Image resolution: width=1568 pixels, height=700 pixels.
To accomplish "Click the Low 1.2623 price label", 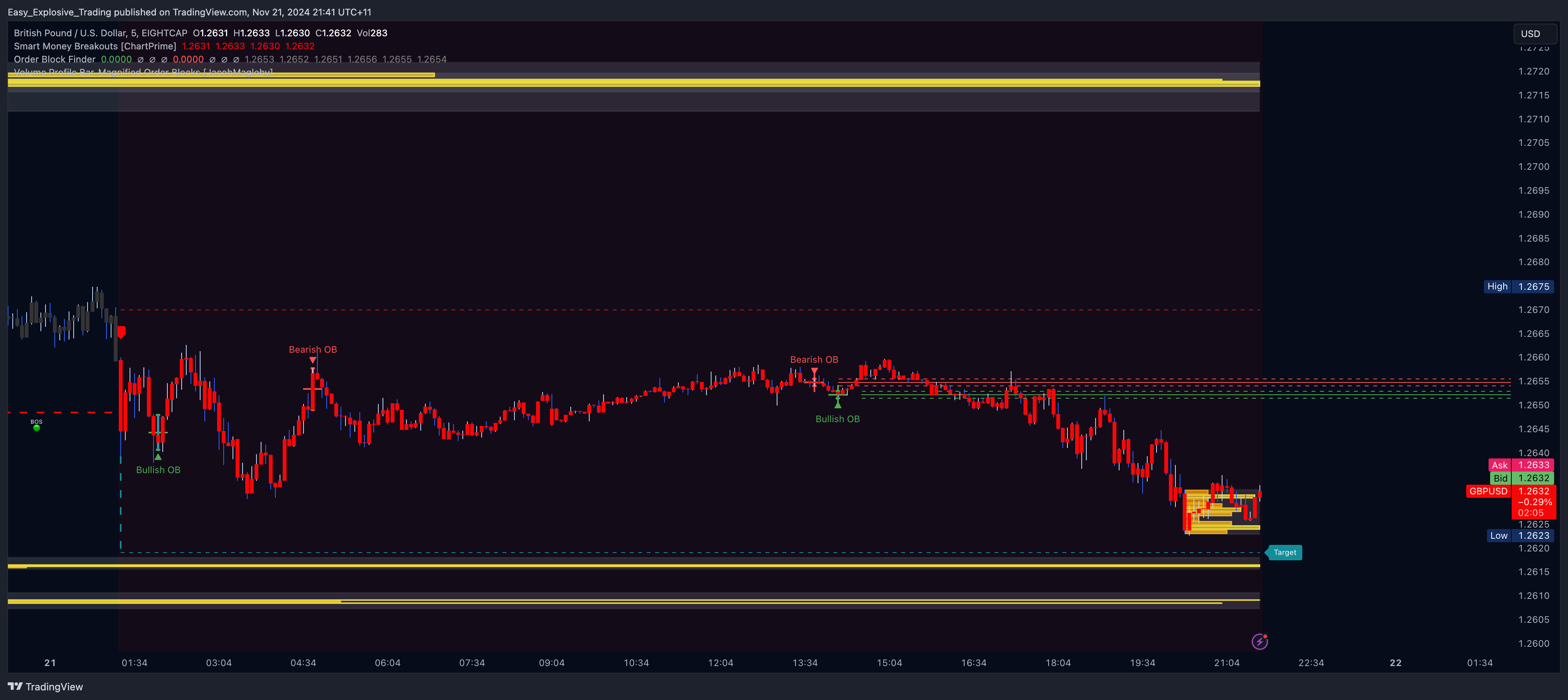I will [x=1520, y=536].
